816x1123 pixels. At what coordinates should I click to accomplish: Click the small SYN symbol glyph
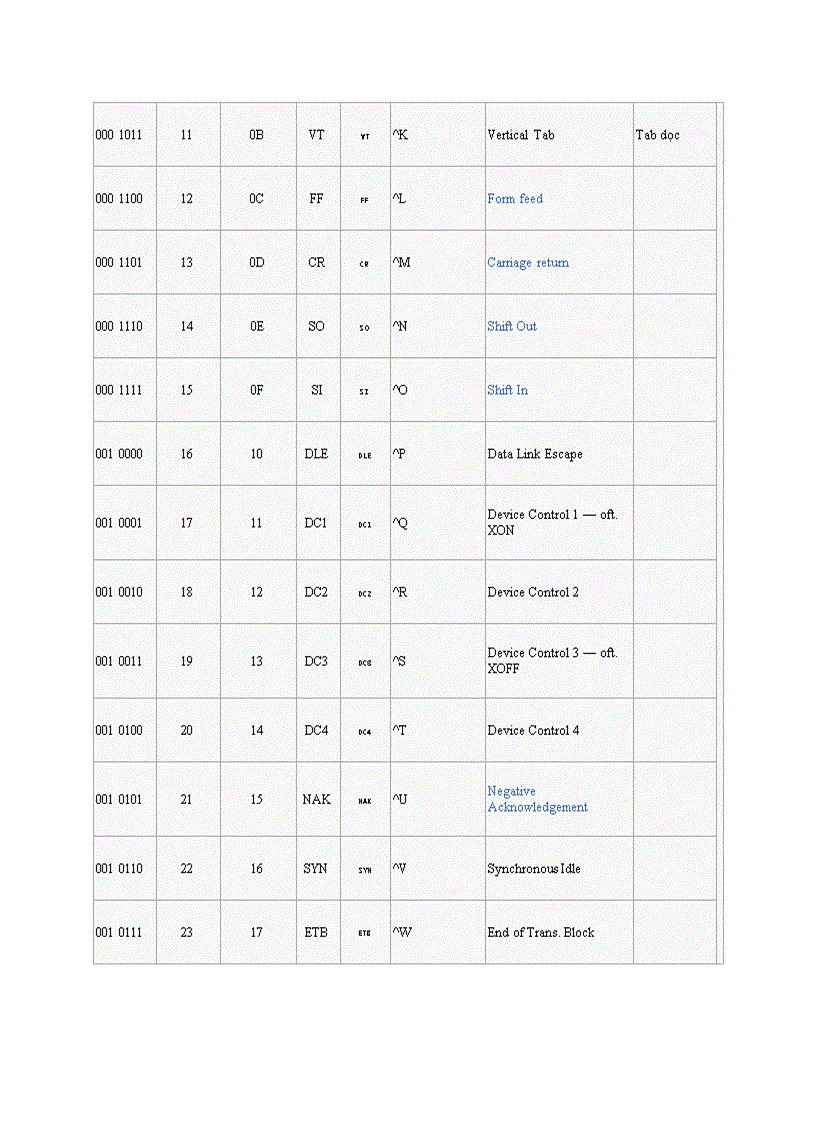coord(365,870)
